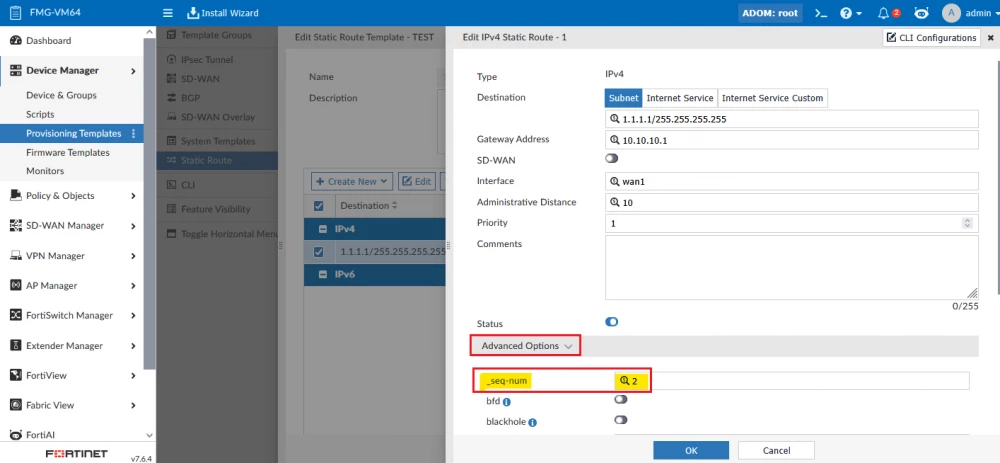Collapse Device Manager section chevron
Viewport: 1000px width, 463px height.
coord(133,71)
